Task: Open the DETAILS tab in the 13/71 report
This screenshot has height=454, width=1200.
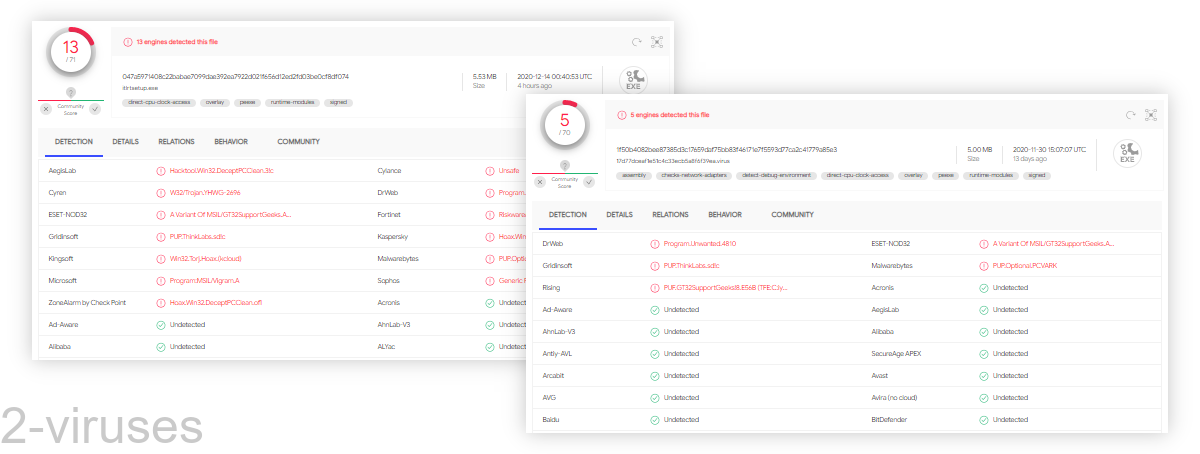Action: (x=126, y=142)
